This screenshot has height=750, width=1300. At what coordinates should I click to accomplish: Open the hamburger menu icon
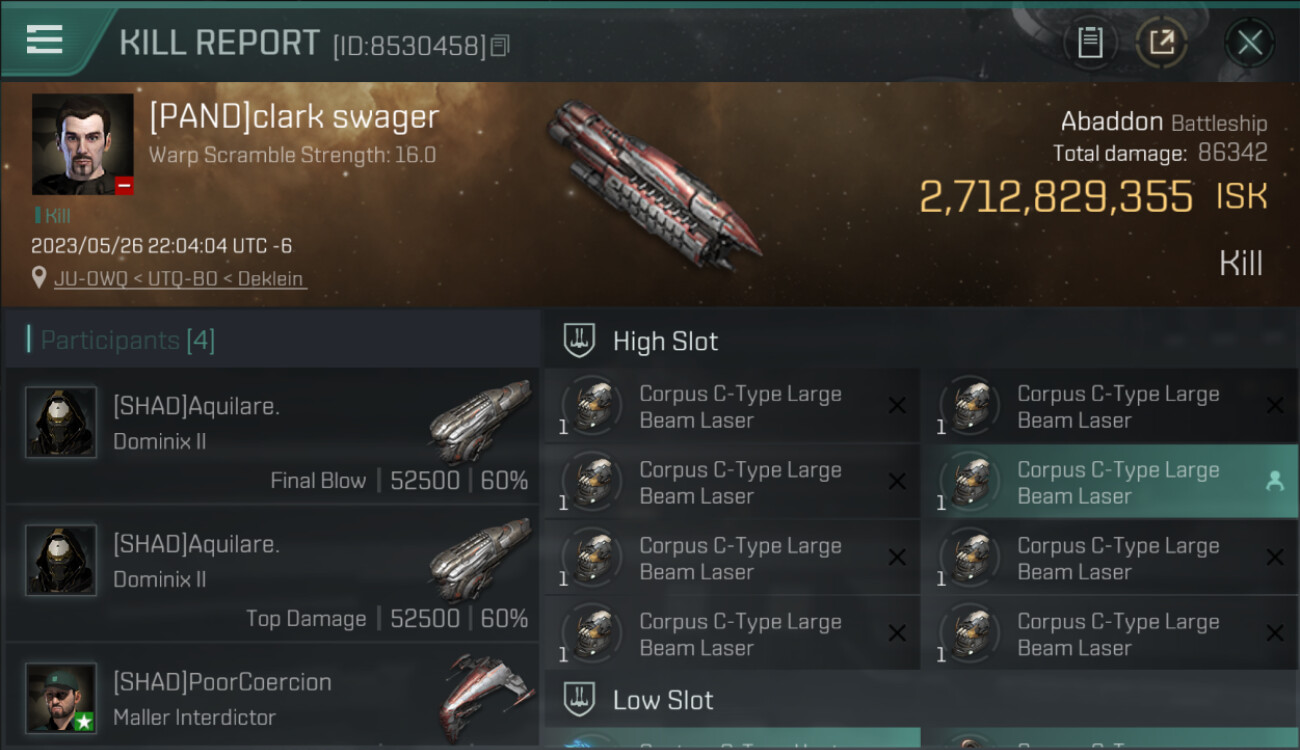(44, 40)
